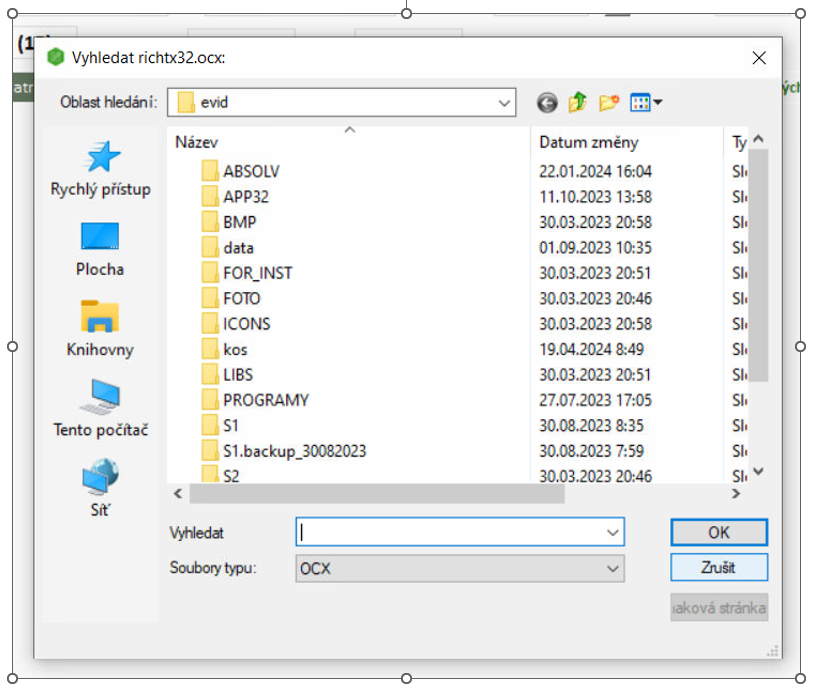Create a new folder icon

click(x=609, y=102)
